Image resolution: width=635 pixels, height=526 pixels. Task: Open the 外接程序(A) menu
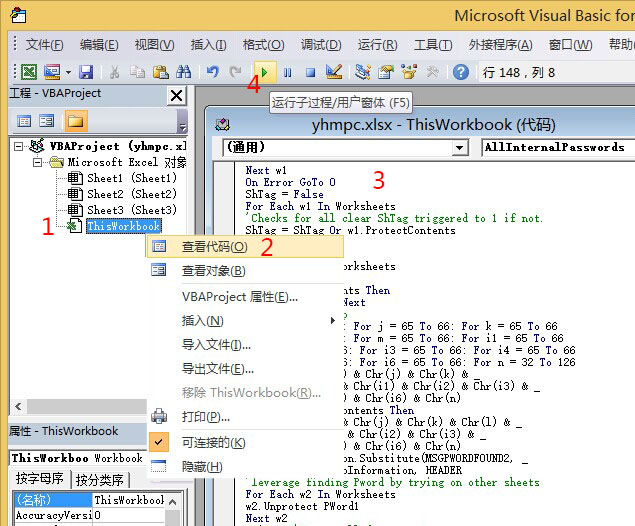501,45
